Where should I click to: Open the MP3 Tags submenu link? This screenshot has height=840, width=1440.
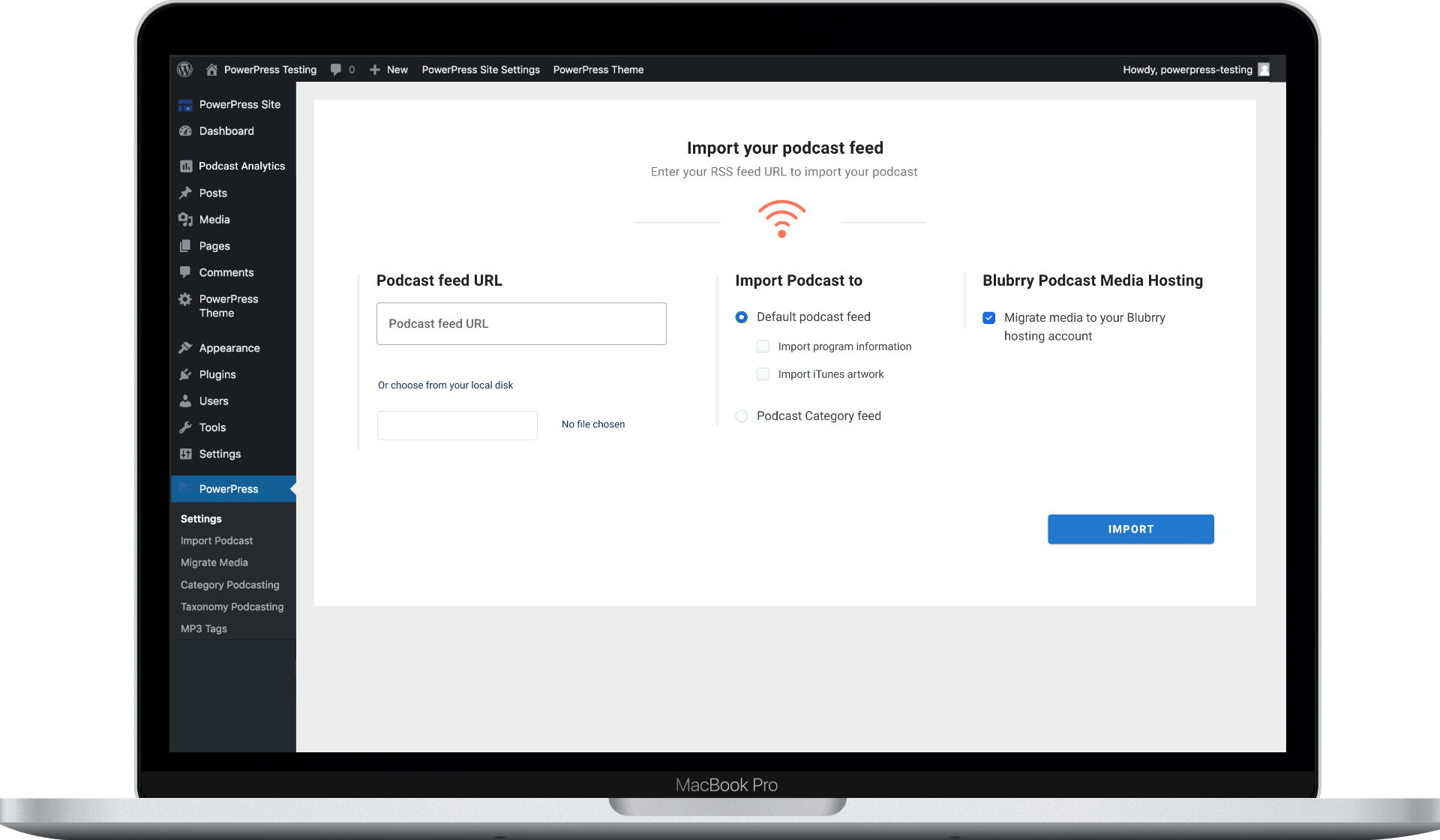203,628
